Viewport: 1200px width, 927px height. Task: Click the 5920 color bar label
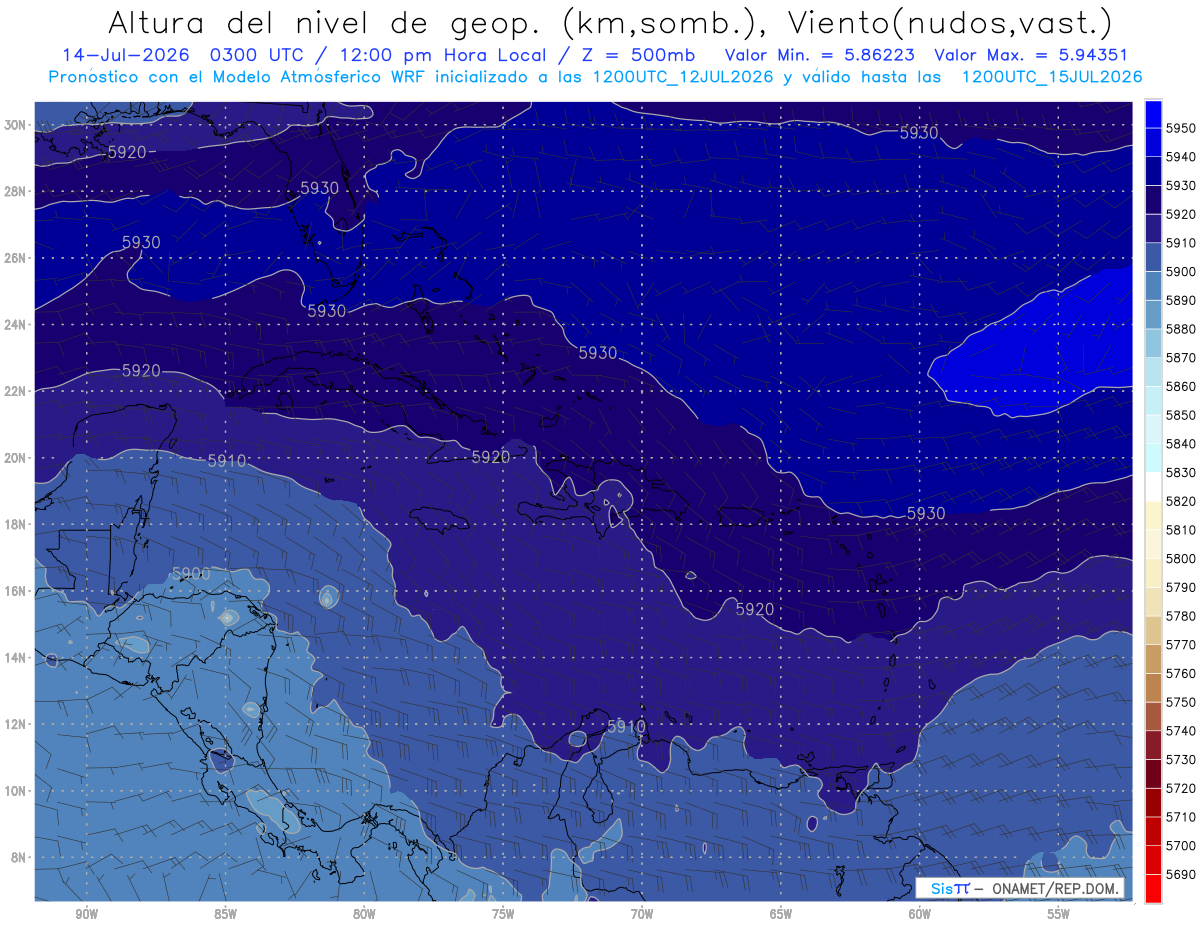click(x=1181, y=214)
